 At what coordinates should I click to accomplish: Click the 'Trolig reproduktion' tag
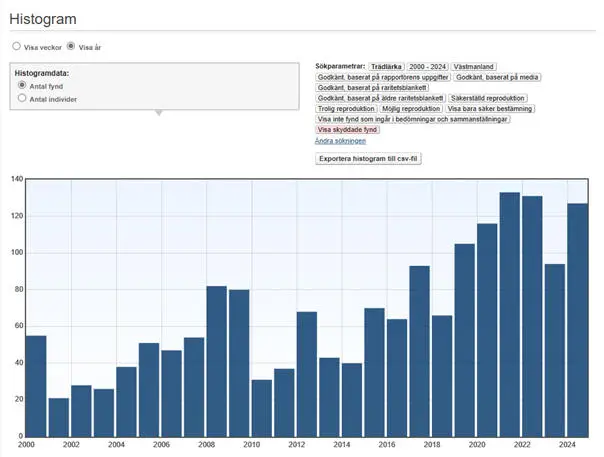tap(346, 108)
